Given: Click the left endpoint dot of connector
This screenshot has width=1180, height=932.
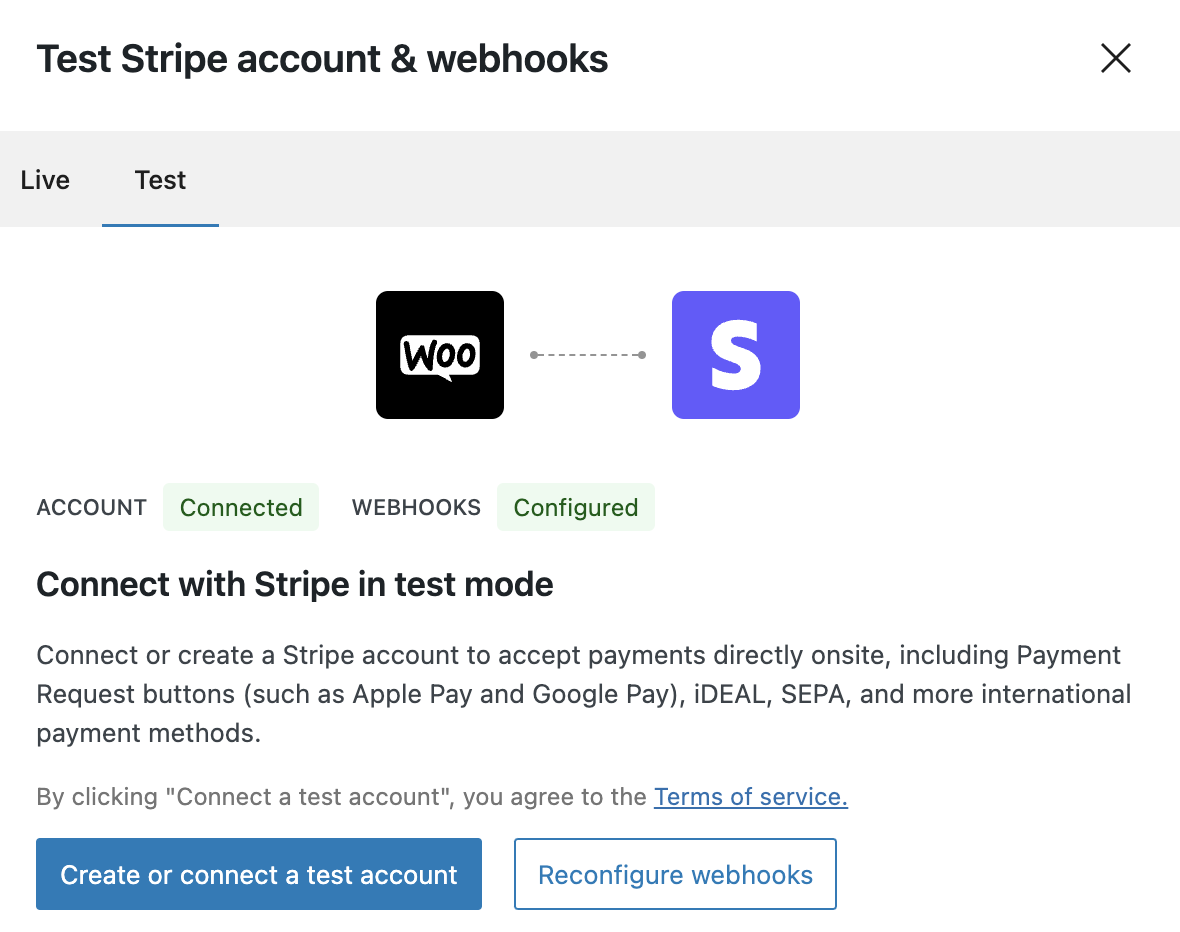Looking at the screenshot, I should [534, 355].
